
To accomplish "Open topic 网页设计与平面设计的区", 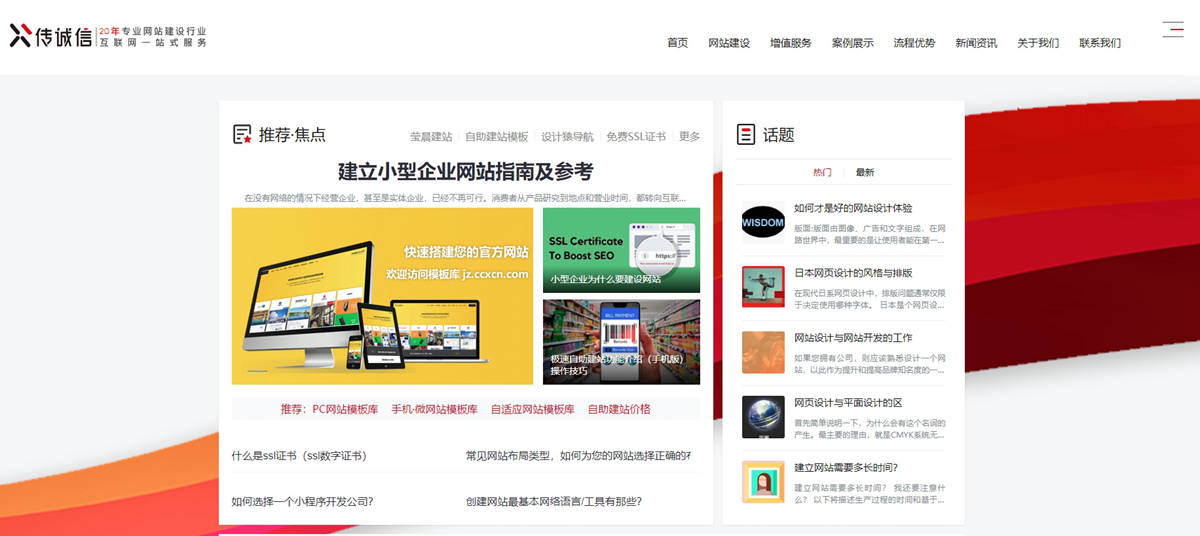I will click(848, 403).
